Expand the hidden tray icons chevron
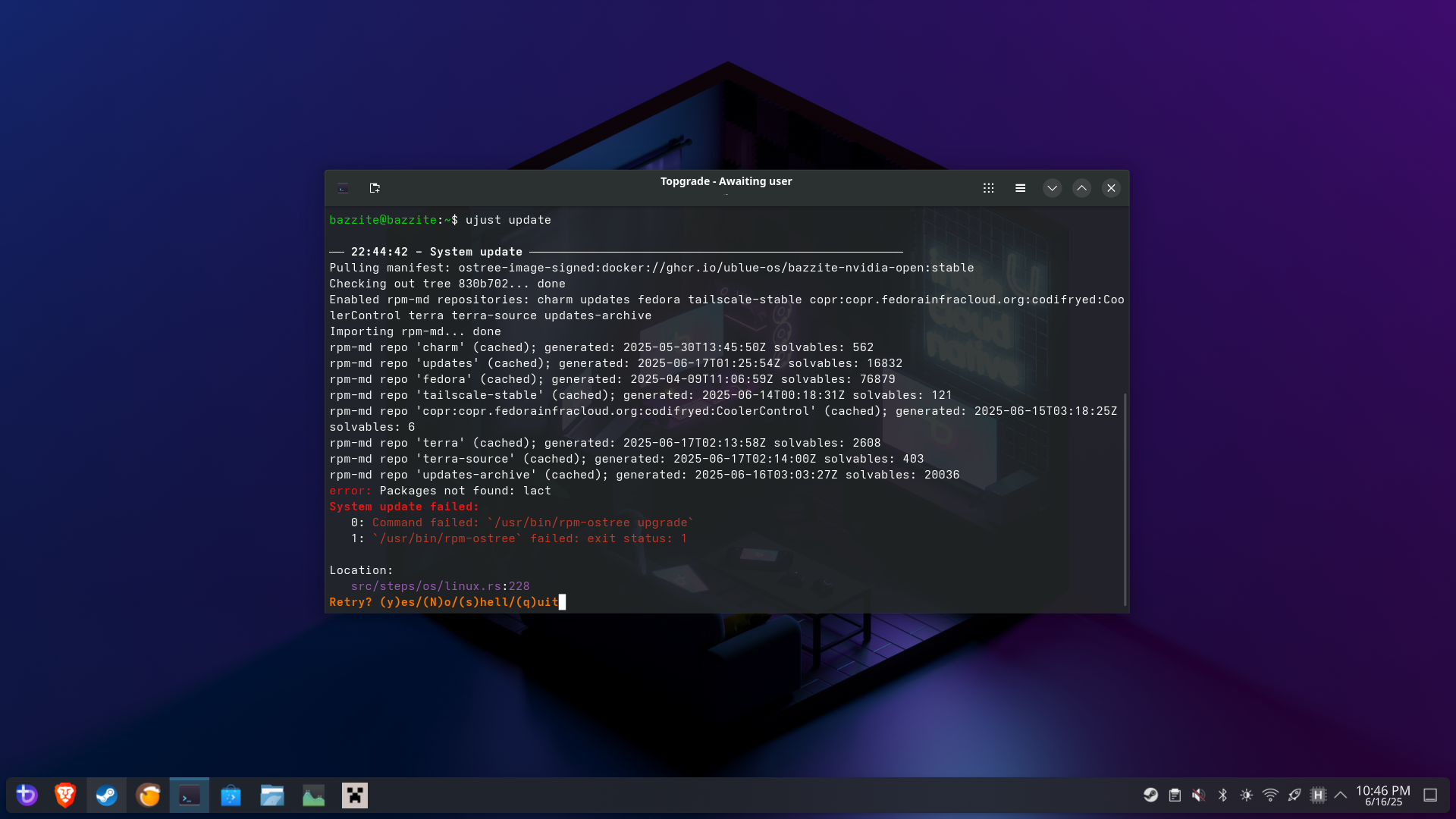The width and height of the screenshot is (1456, 819). pyautogui.click(x=1340, y=795)
